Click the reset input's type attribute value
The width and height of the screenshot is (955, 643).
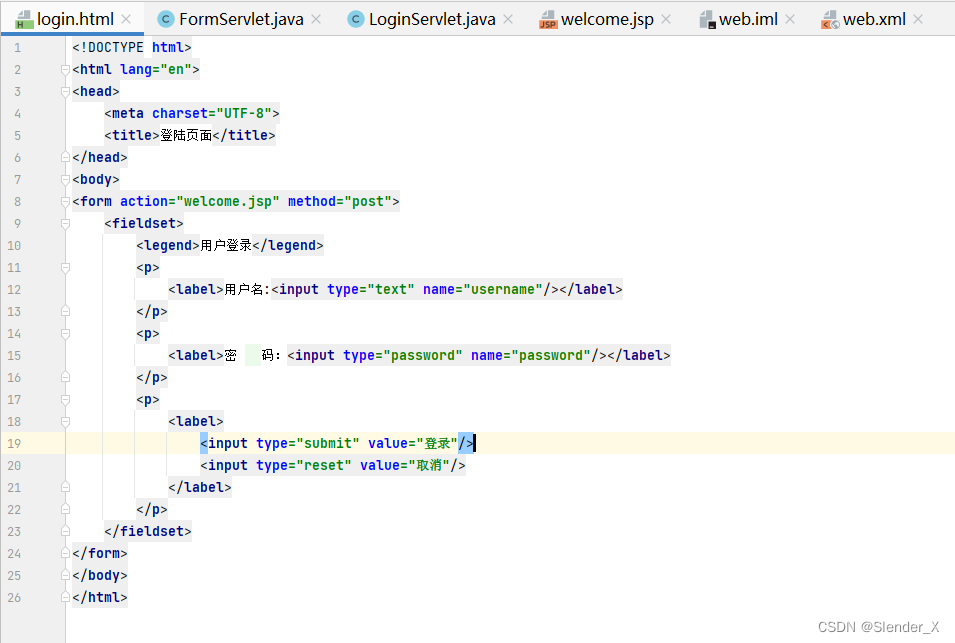point(321,466)
